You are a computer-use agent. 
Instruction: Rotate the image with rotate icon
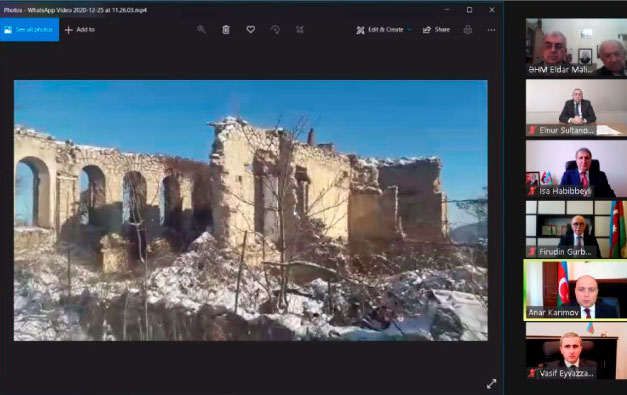(275, 30)
